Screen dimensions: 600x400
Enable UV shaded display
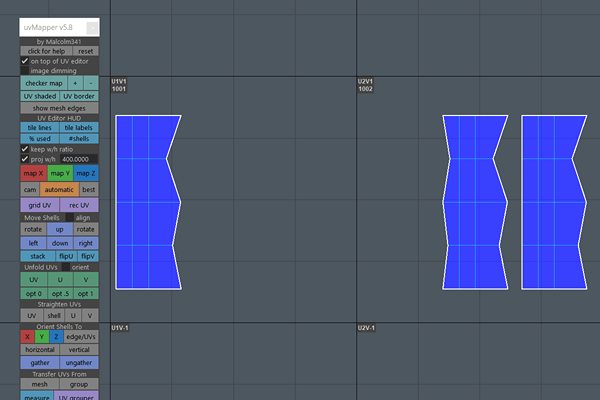pos(40,96)
